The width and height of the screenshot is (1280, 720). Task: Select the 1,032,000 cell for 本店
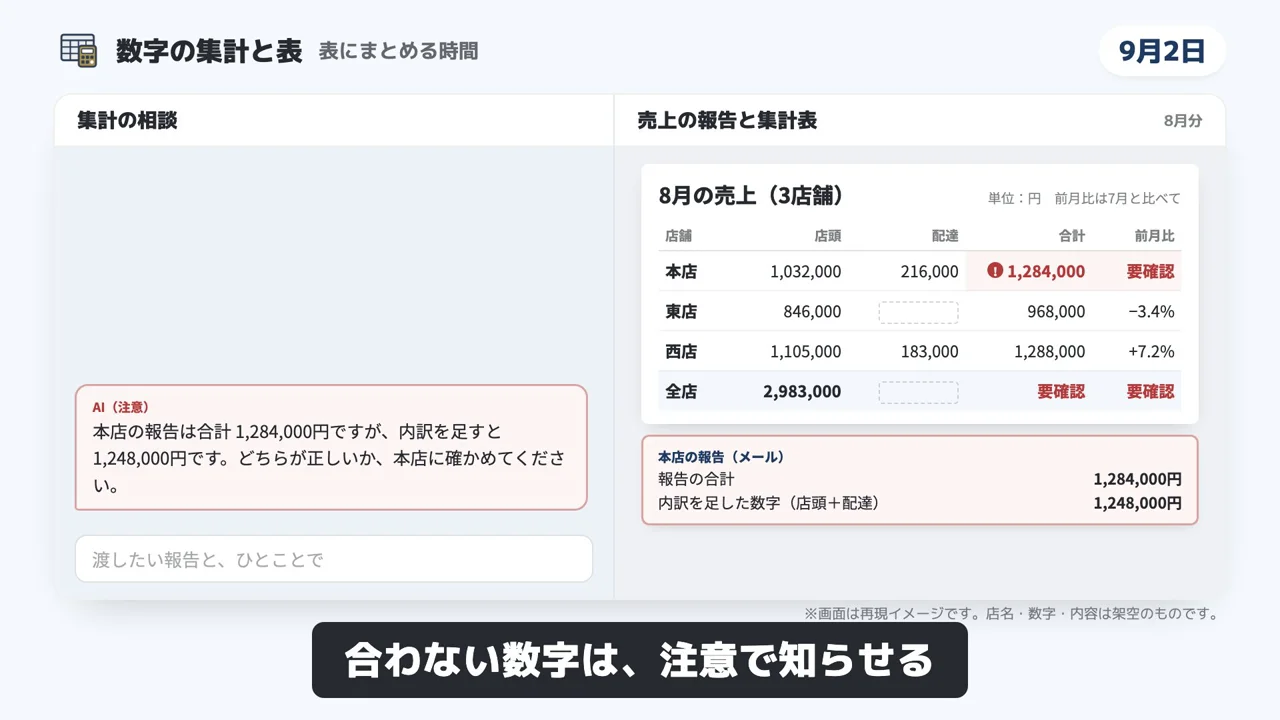coord(806,271)
